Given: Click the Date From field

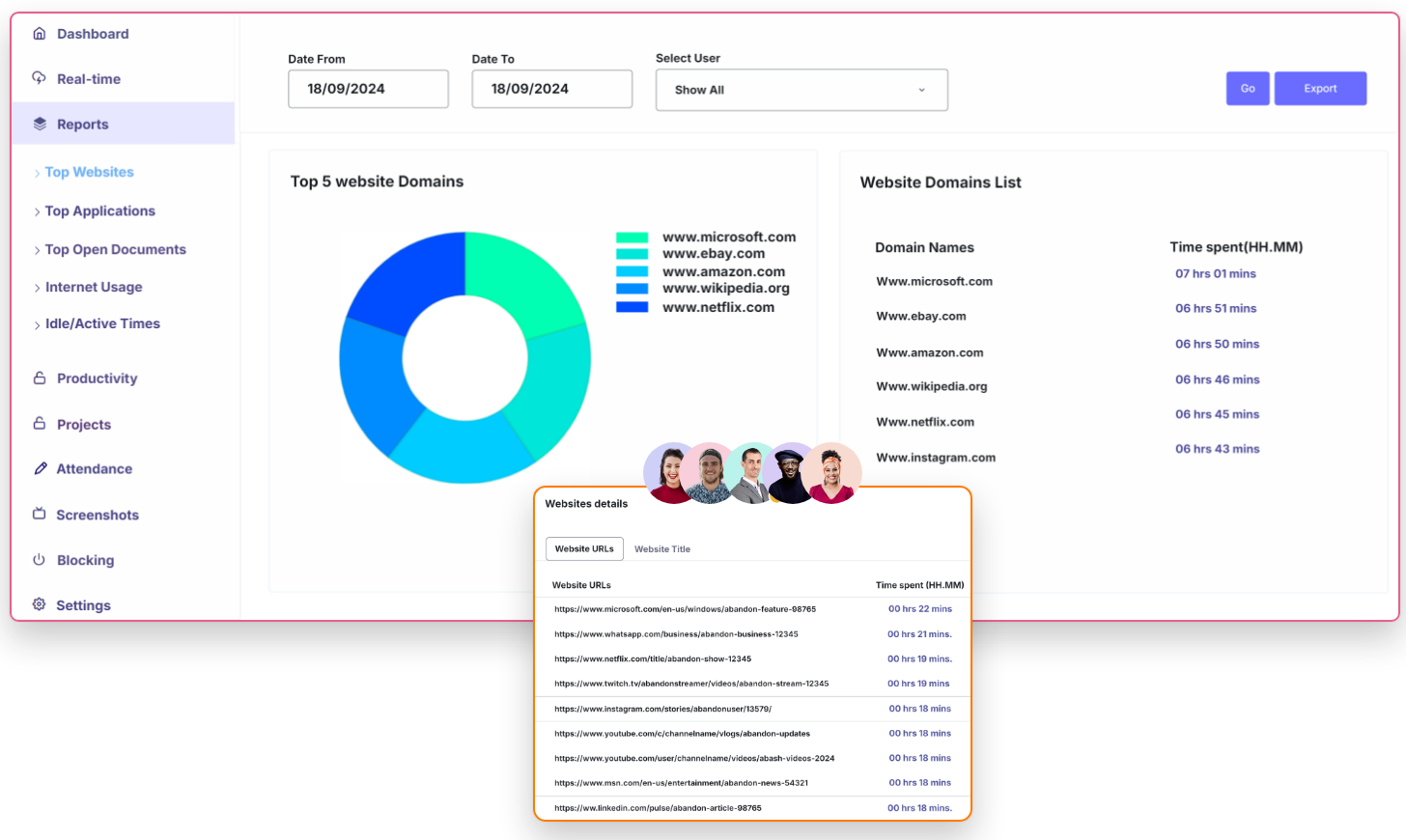Looking at the screenshot, I should pos(368,89).
